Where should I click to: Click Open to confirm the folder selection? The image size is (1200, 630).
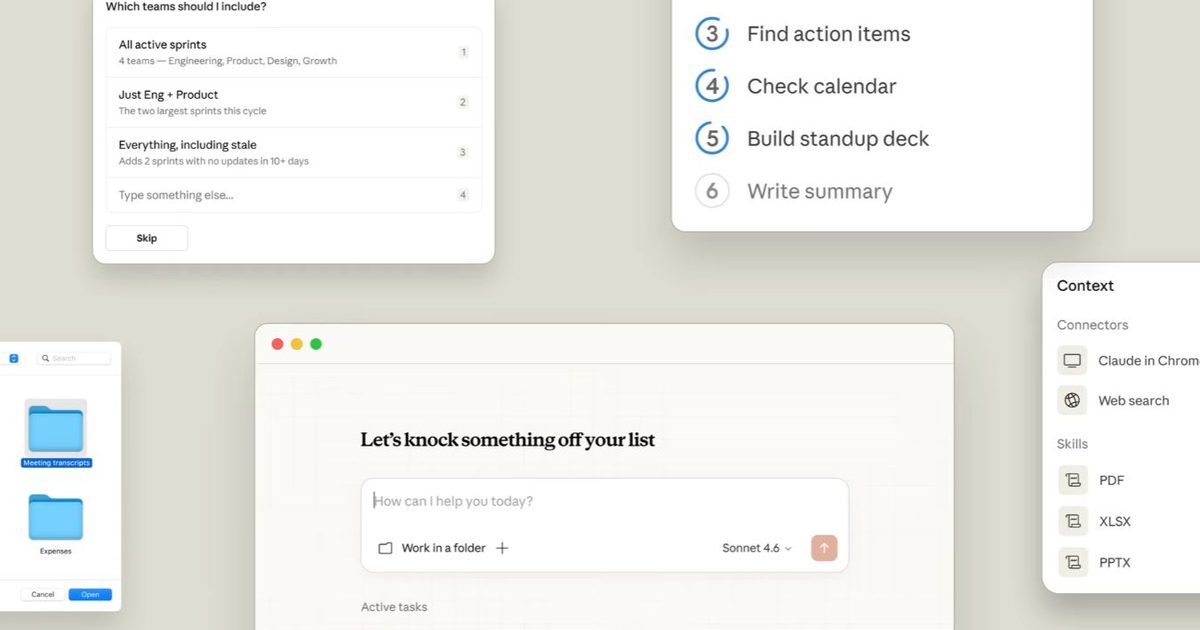[x=90, y=594]
